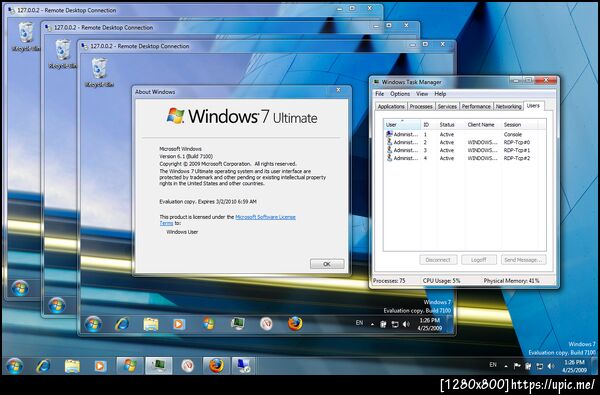The image size is (600, 395).
Task: Click the Logoff button in Task Manager
Action: click(479, 260)
